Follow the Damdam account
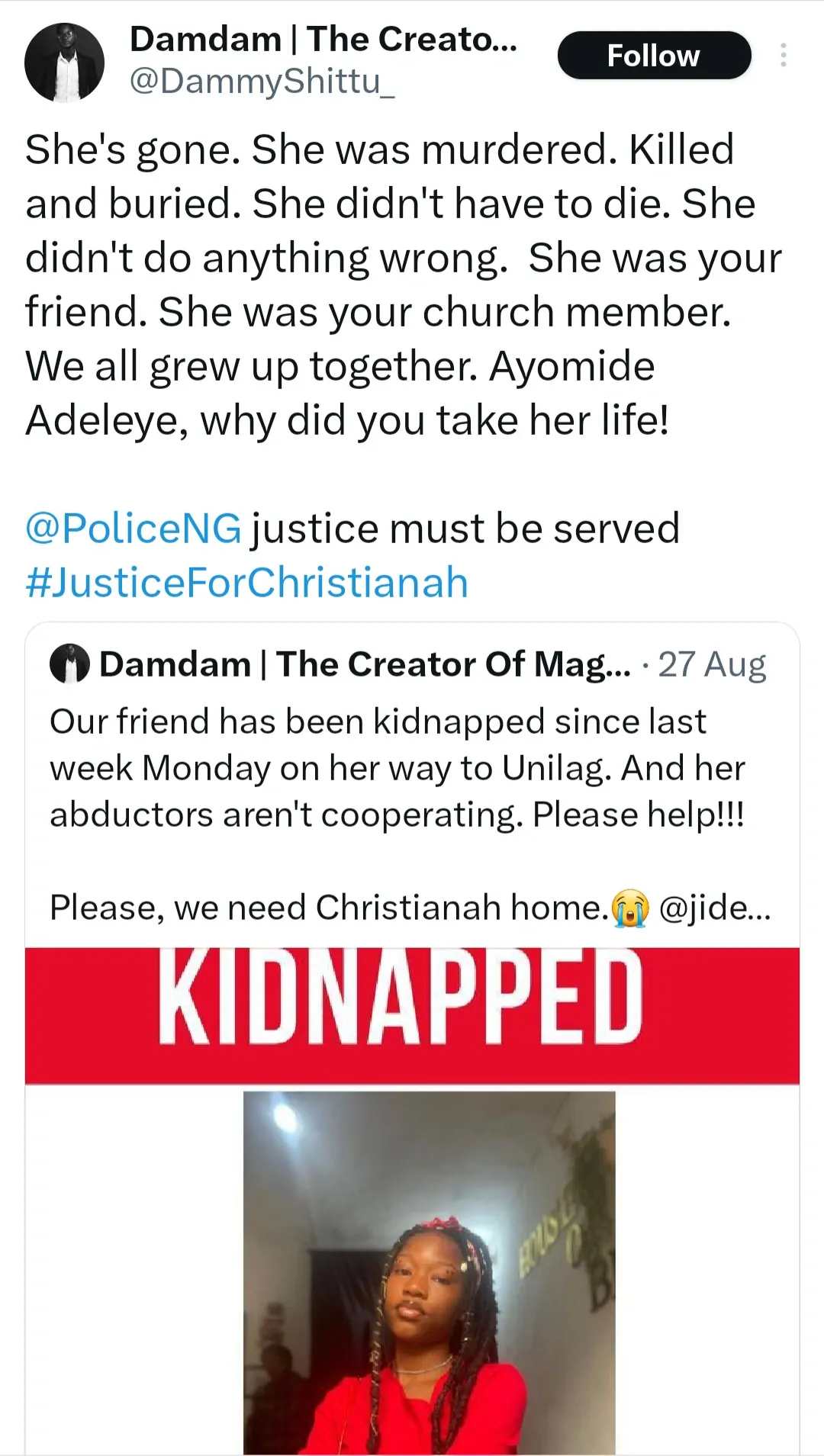This screenshot has height=1456, width=824. 654,56
